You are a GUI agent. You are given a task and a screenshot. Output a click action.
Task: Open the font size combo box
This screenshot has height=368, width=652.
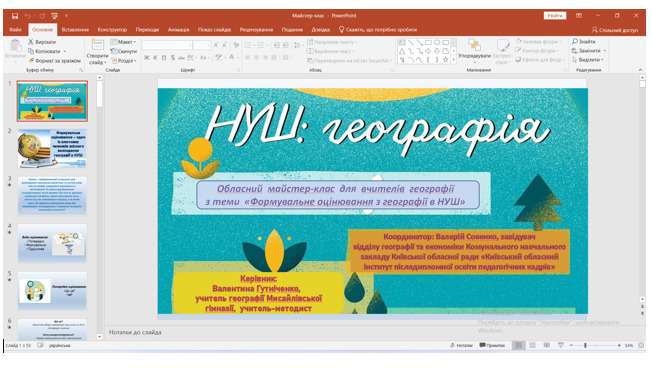pyautogui.click(x=202, y=45)
